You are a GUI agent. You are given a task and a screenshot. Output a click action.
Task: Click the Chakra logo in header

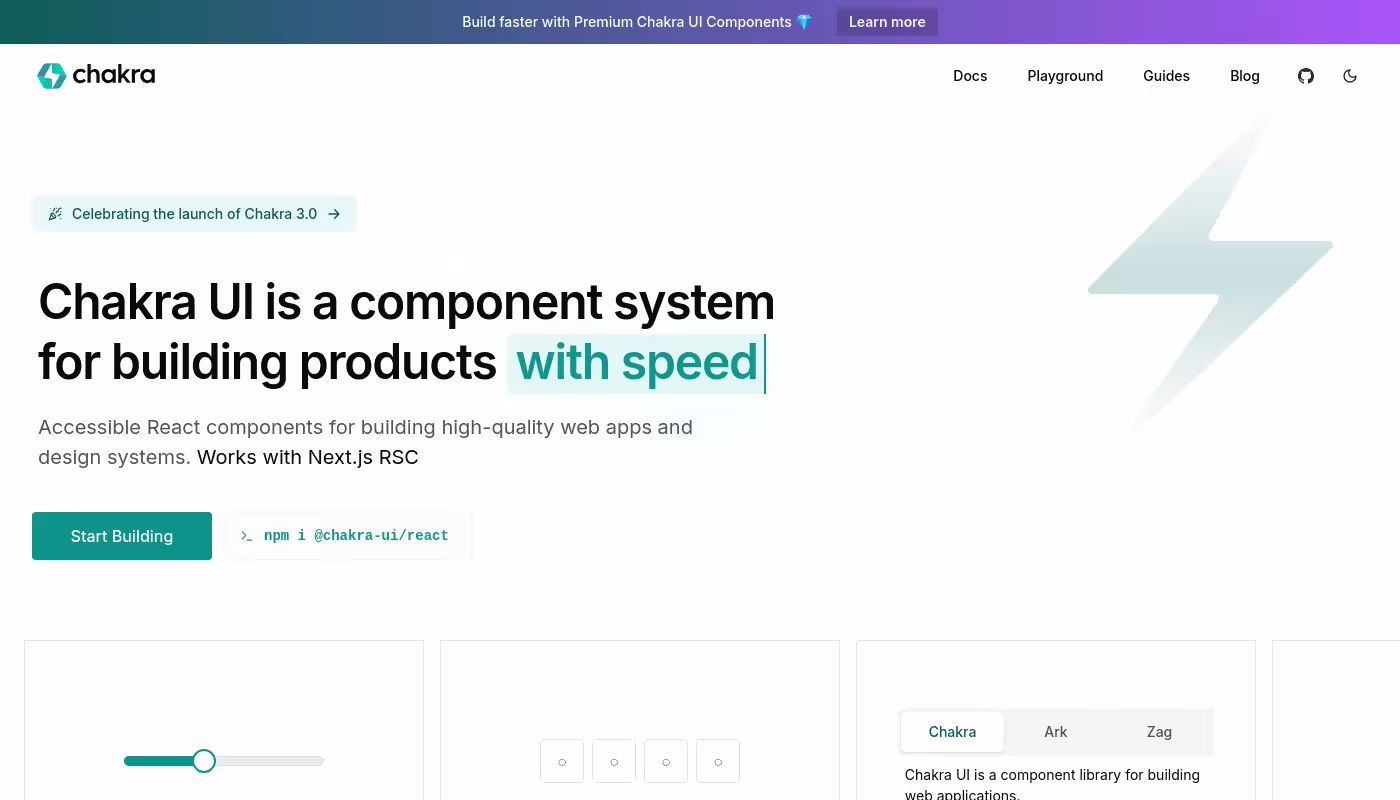(96, 76)
